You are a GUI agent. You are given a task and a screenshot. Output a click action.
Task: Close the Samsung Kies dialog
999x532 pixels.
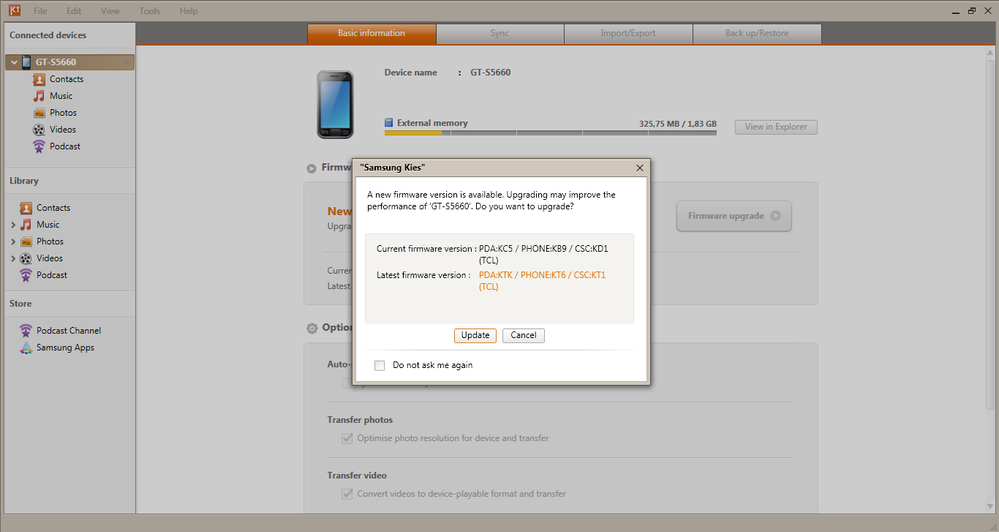640,168
